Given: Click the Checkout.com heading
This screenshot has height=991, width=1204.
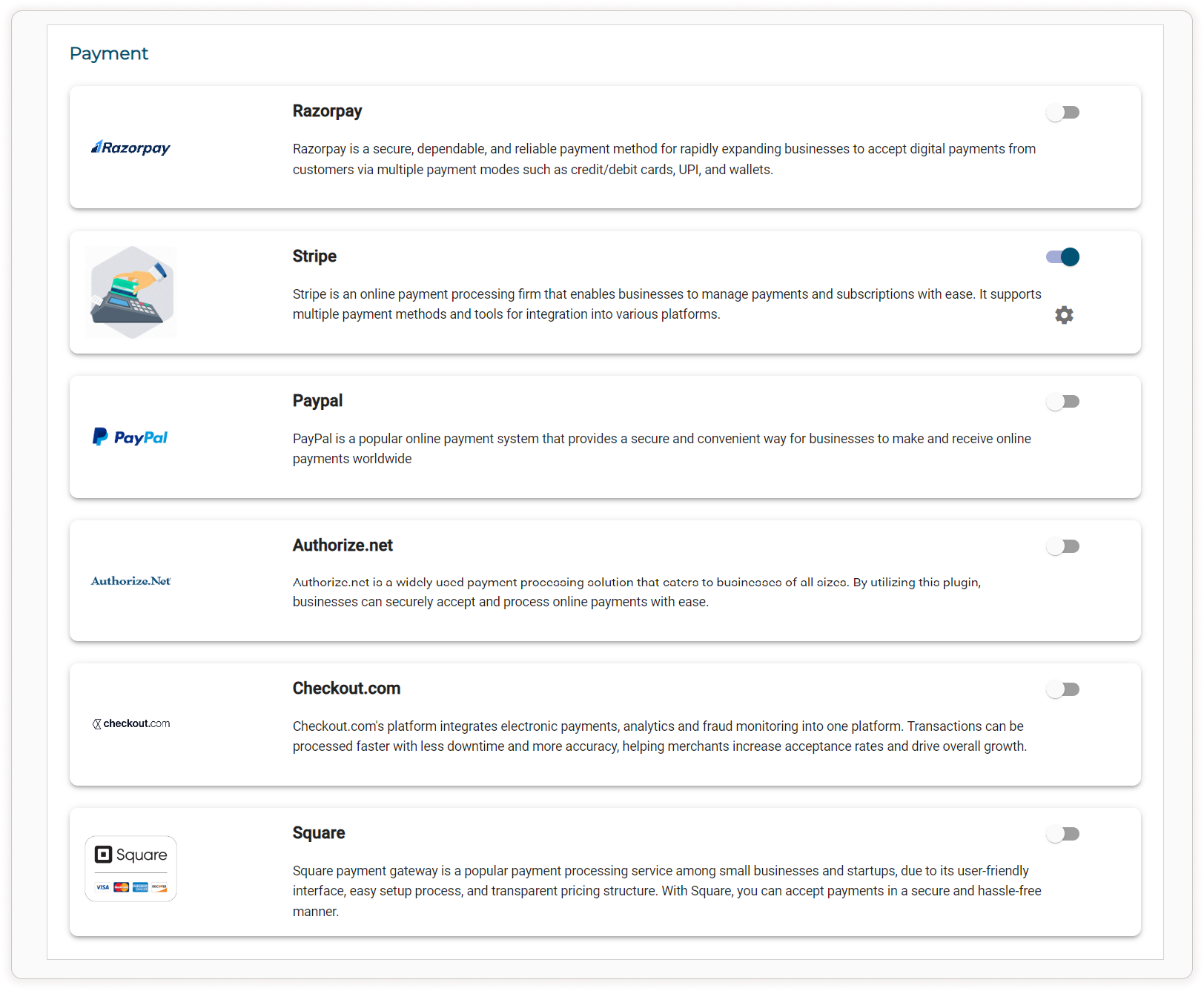Looking at the screenshot, I should tap(346, 689).
